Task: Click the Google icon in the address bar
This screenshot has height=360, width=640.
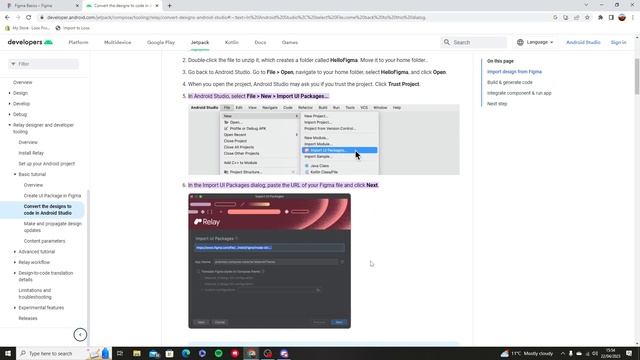Action: pyautogui.click(x=555, y=18)
